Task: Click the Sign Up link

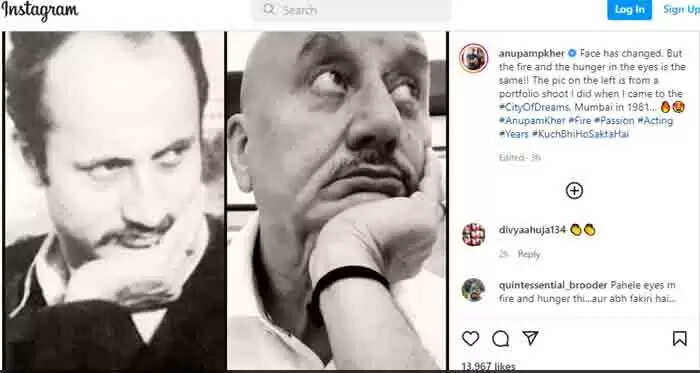Action: point(681,9)
